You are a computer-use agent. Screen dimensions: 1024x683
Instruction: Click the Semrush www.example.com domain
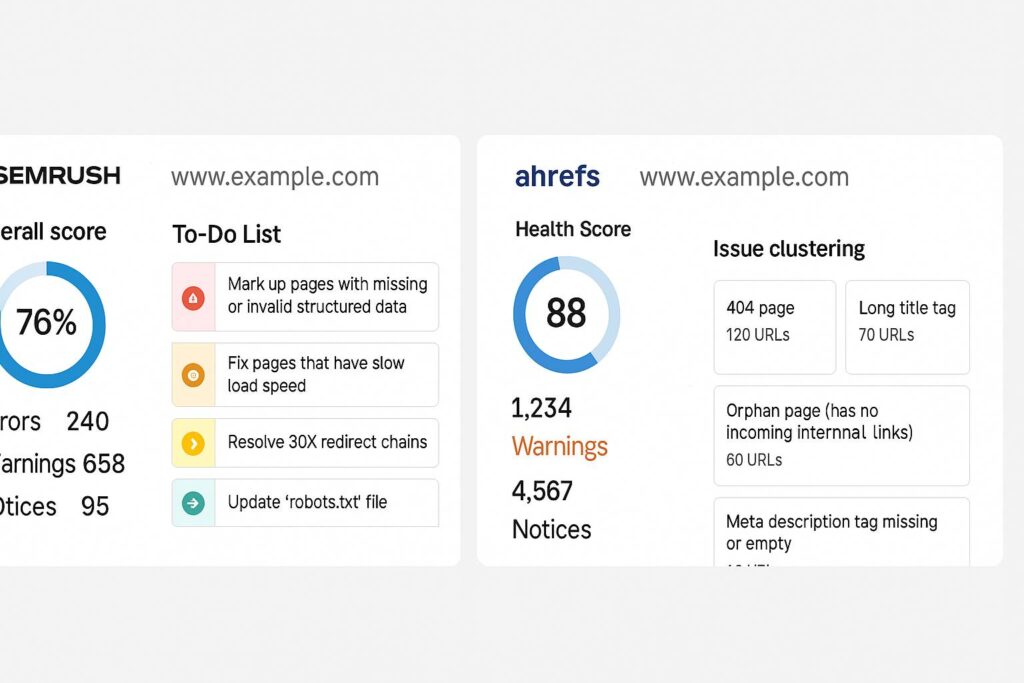(275, 177)
